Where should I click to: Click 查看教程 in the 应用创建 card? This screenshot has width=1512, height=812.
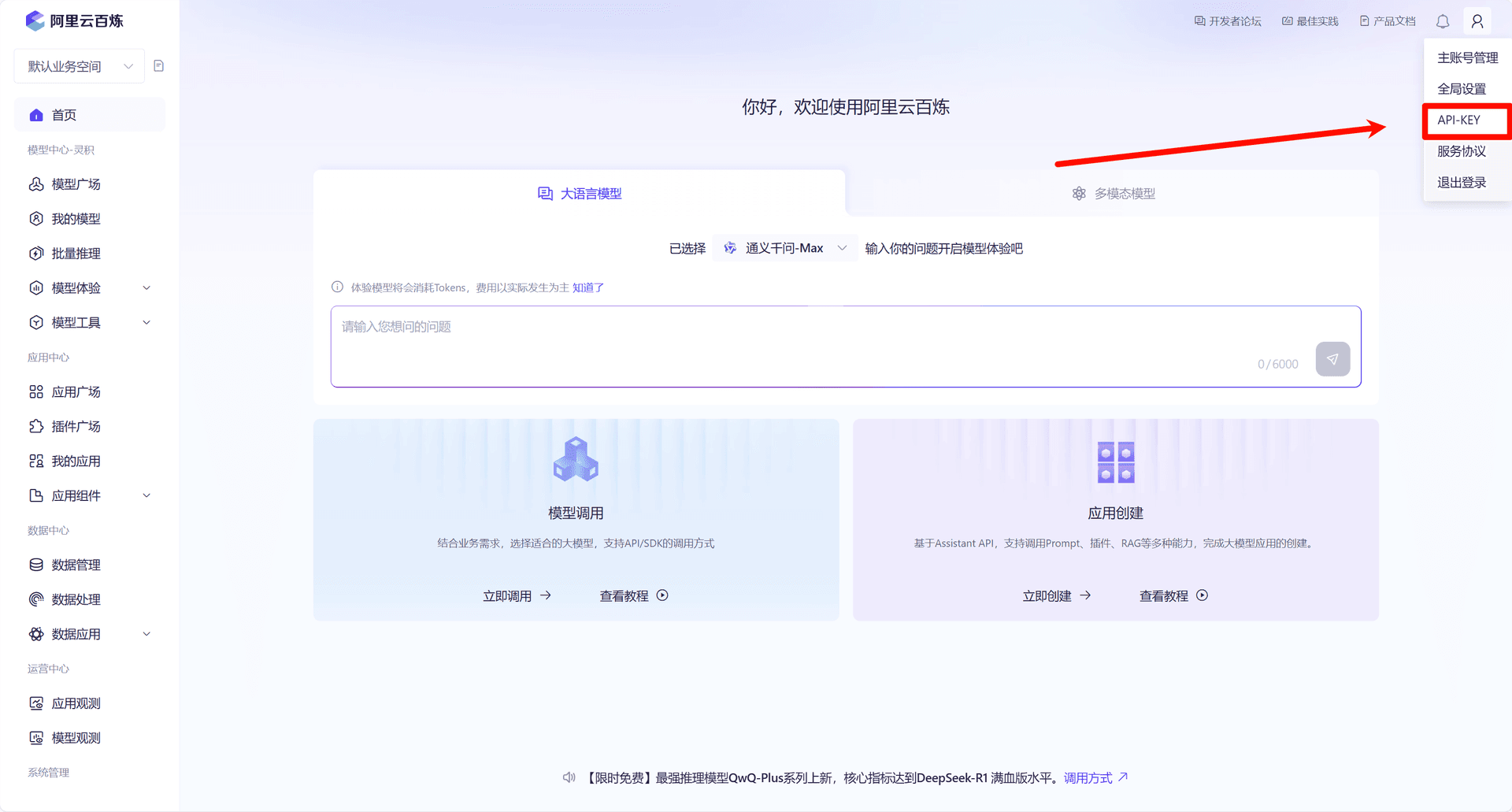point(1173,596)
